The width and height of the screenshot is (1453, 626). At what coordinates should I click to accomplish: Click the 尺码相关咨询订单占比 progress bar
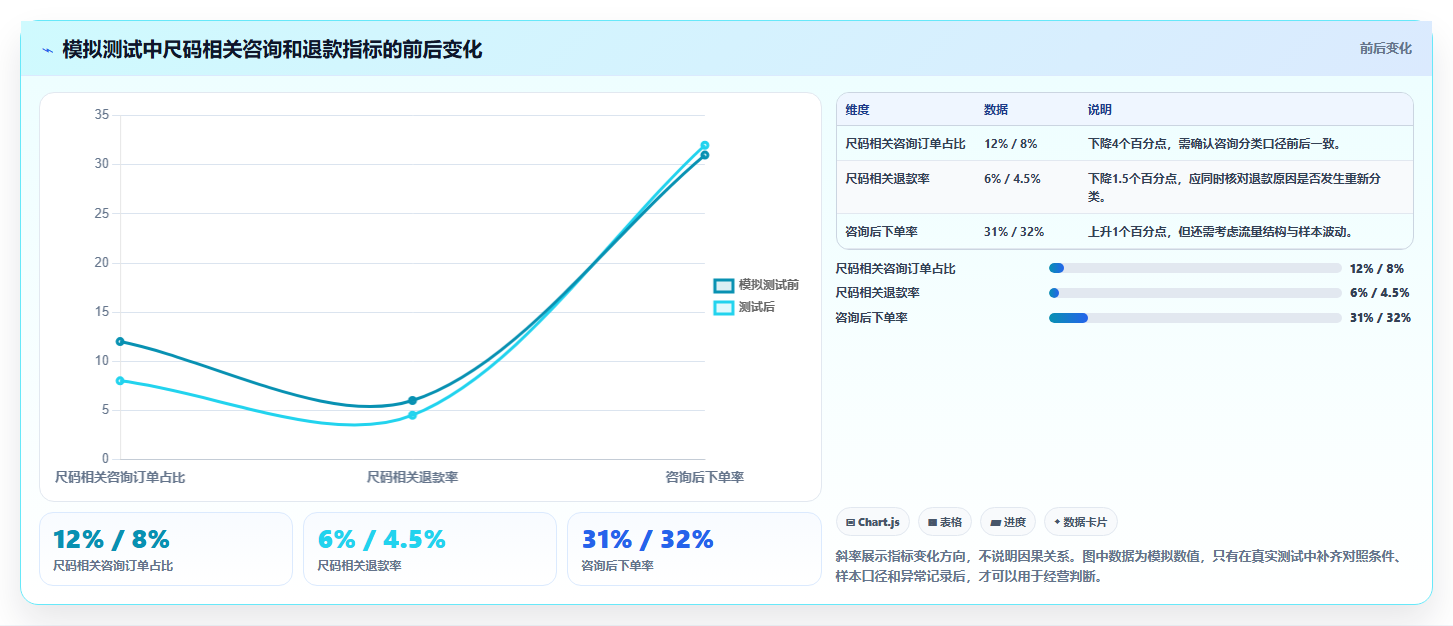click(1195, 268)
